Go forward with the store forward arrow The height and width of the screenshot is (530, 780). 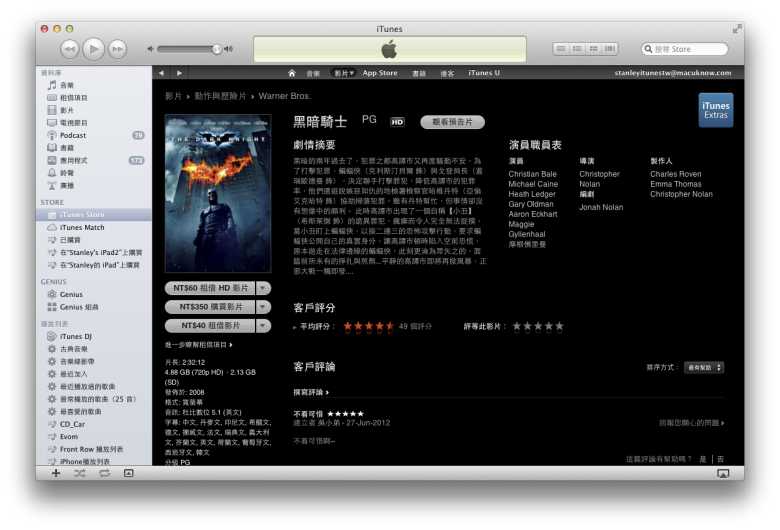(x=179, y=73)
